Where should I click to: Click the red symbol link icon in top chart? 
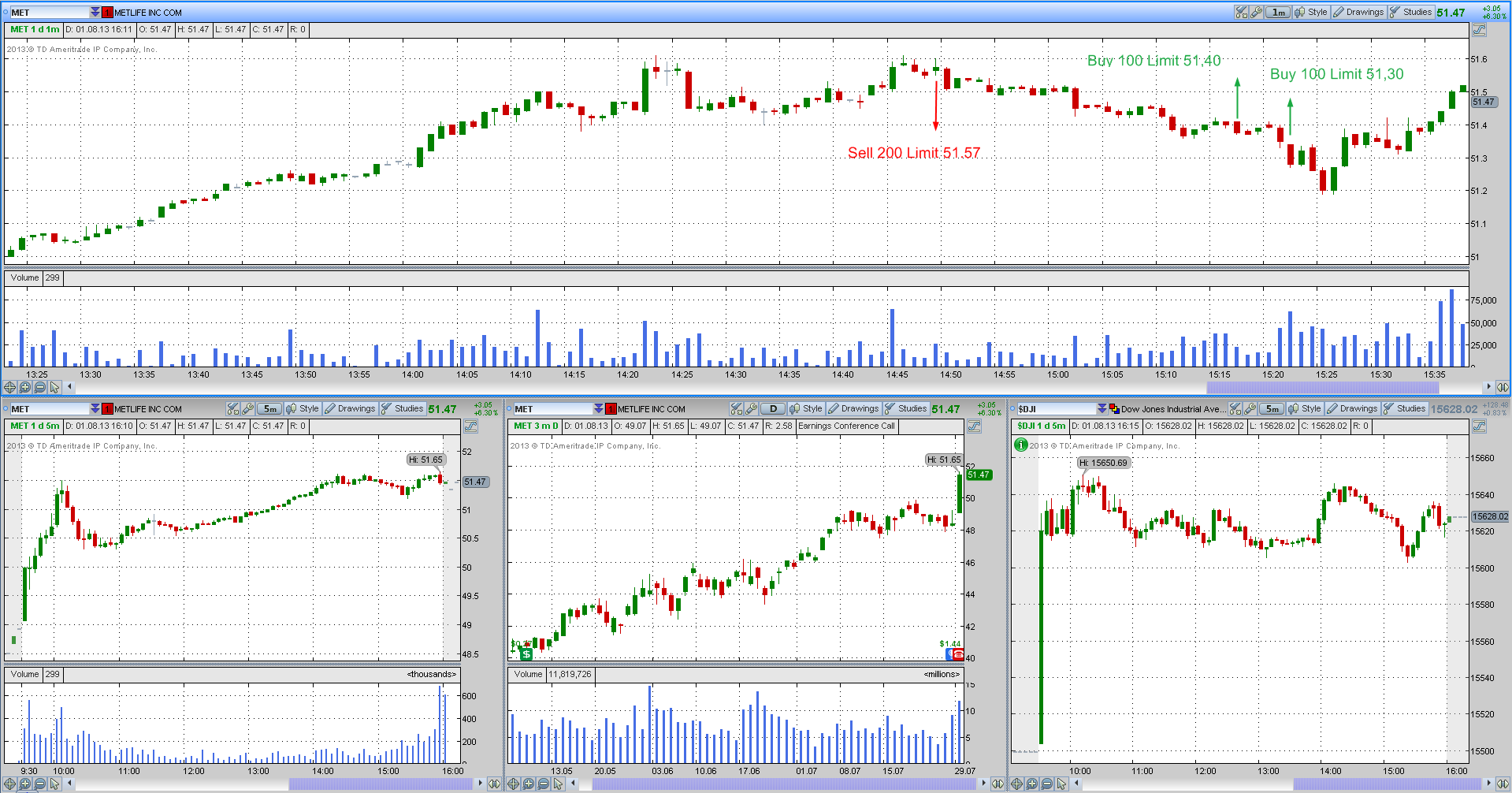coord(108,12)
